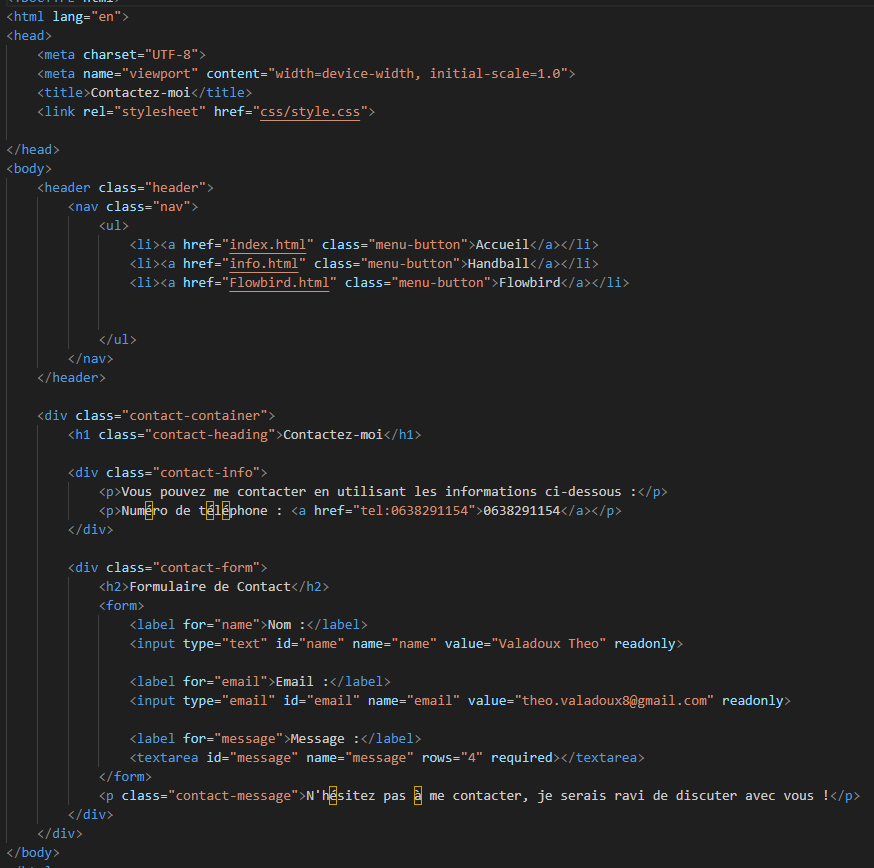Click the h1 Contactez-moi heading text

tap(333, 435)
